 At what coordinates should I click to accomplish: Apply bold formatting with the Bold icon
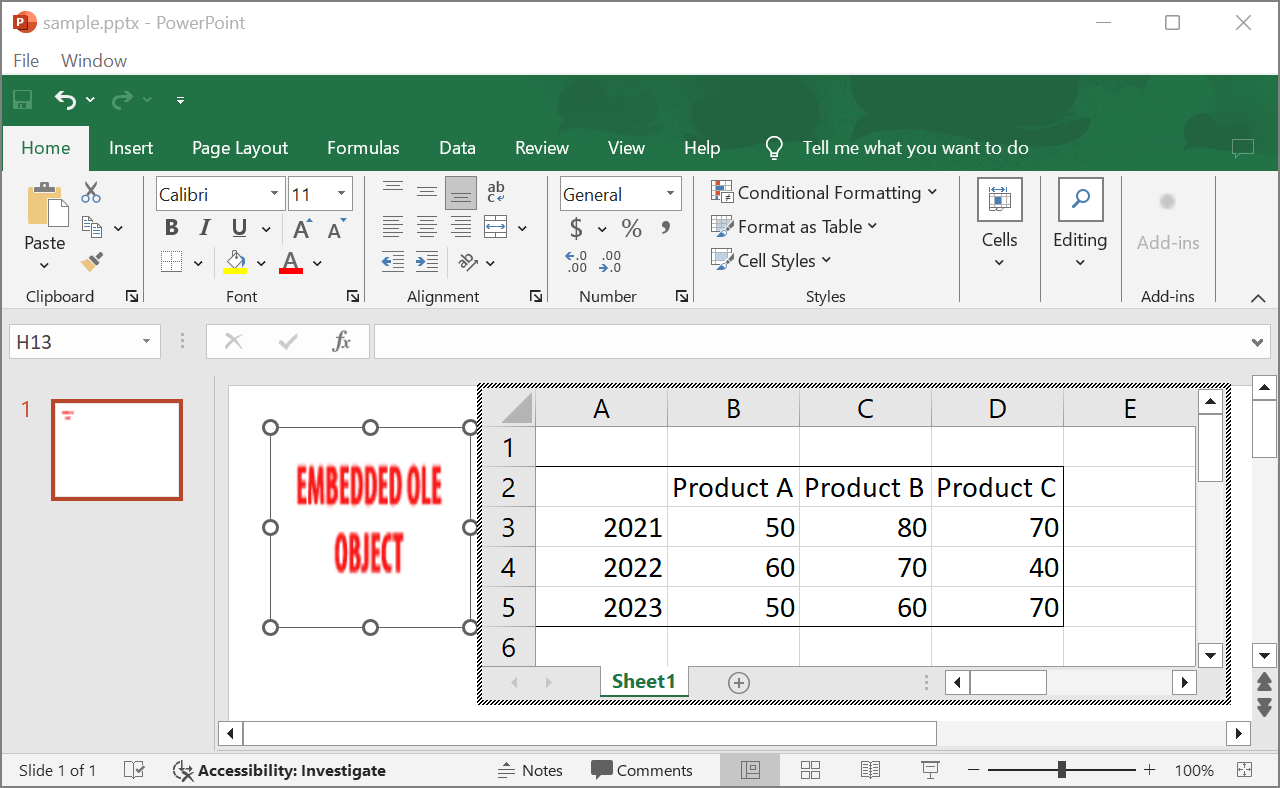(170, 227)
